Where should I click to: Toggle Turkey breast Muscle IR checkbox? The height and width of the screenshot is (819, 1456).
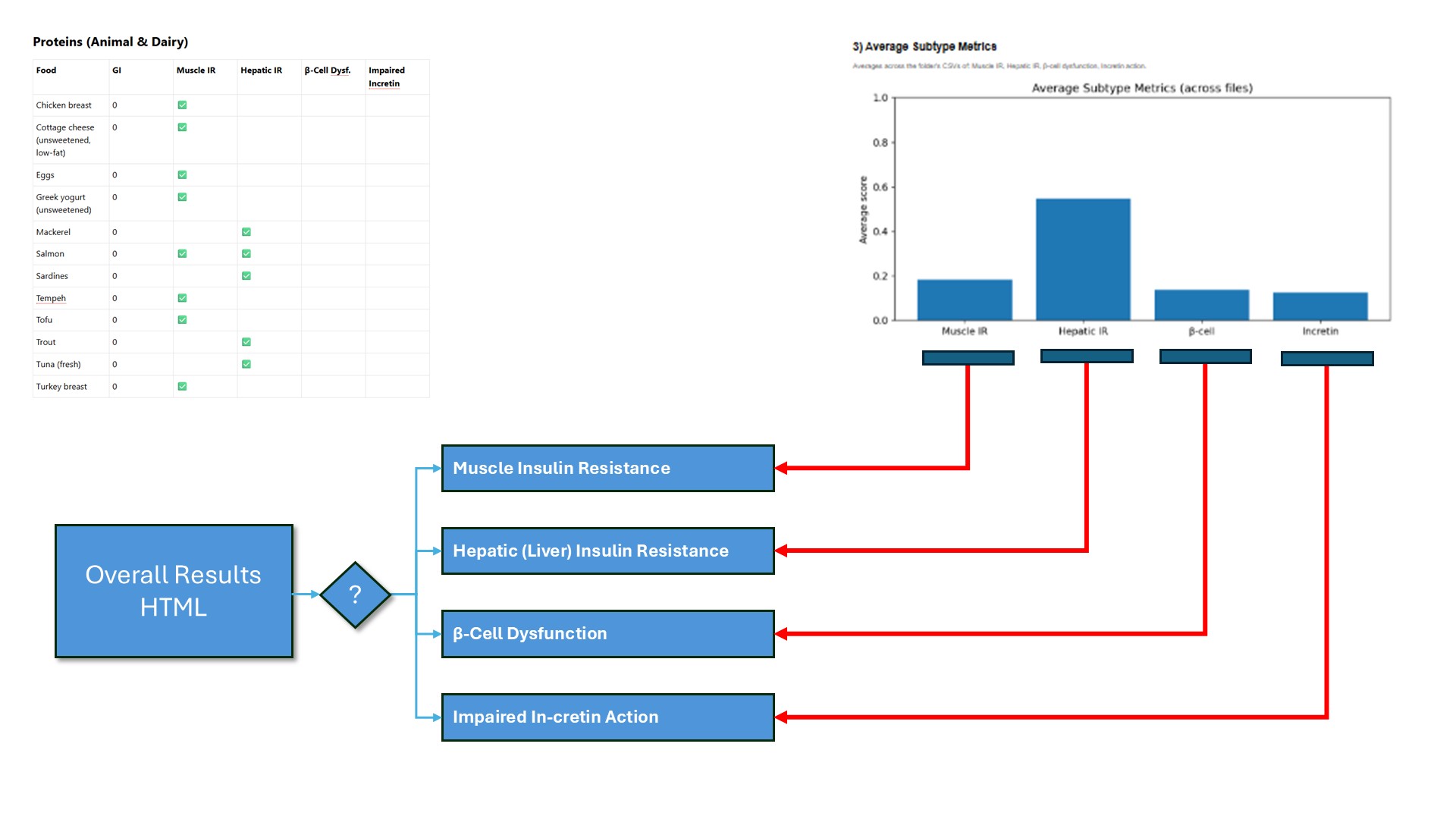pyautogui.click(x=182, y=387)
